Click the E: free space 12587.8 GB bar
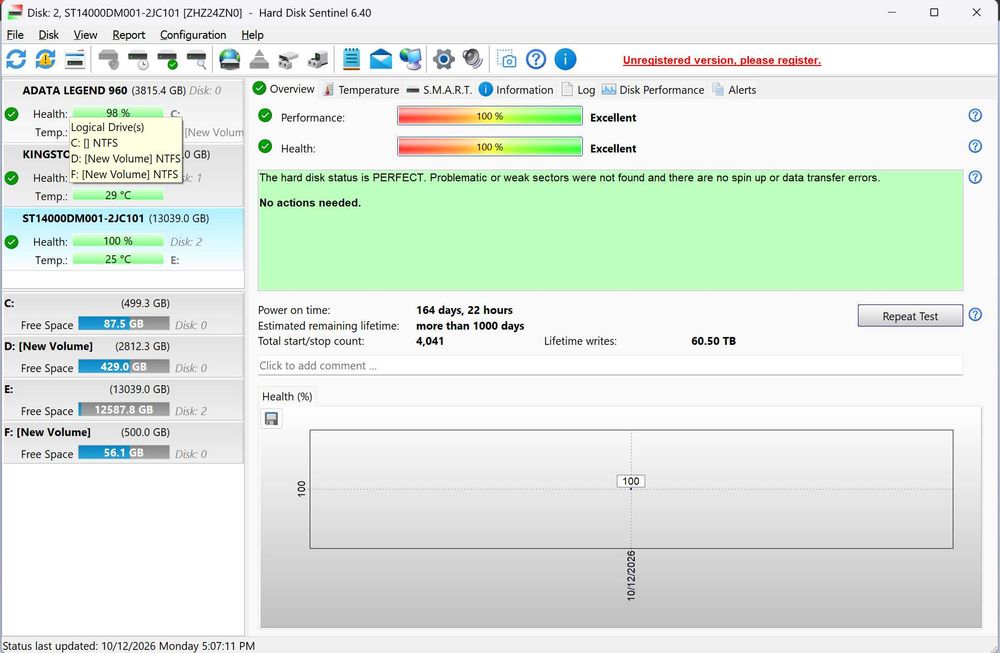Image resolution: width=1000 pixels, height=653 pixels. tap(124, 409)
